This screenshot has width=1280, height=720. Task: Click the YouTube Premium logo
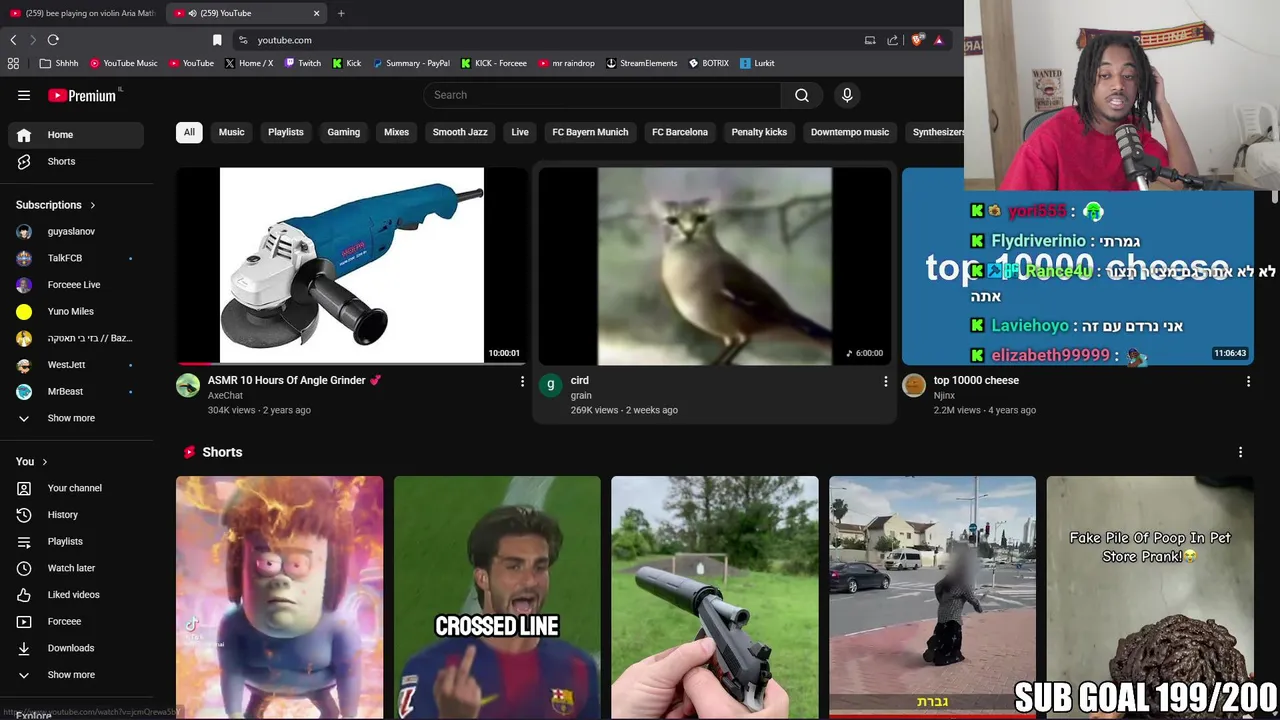coord(82,95)
